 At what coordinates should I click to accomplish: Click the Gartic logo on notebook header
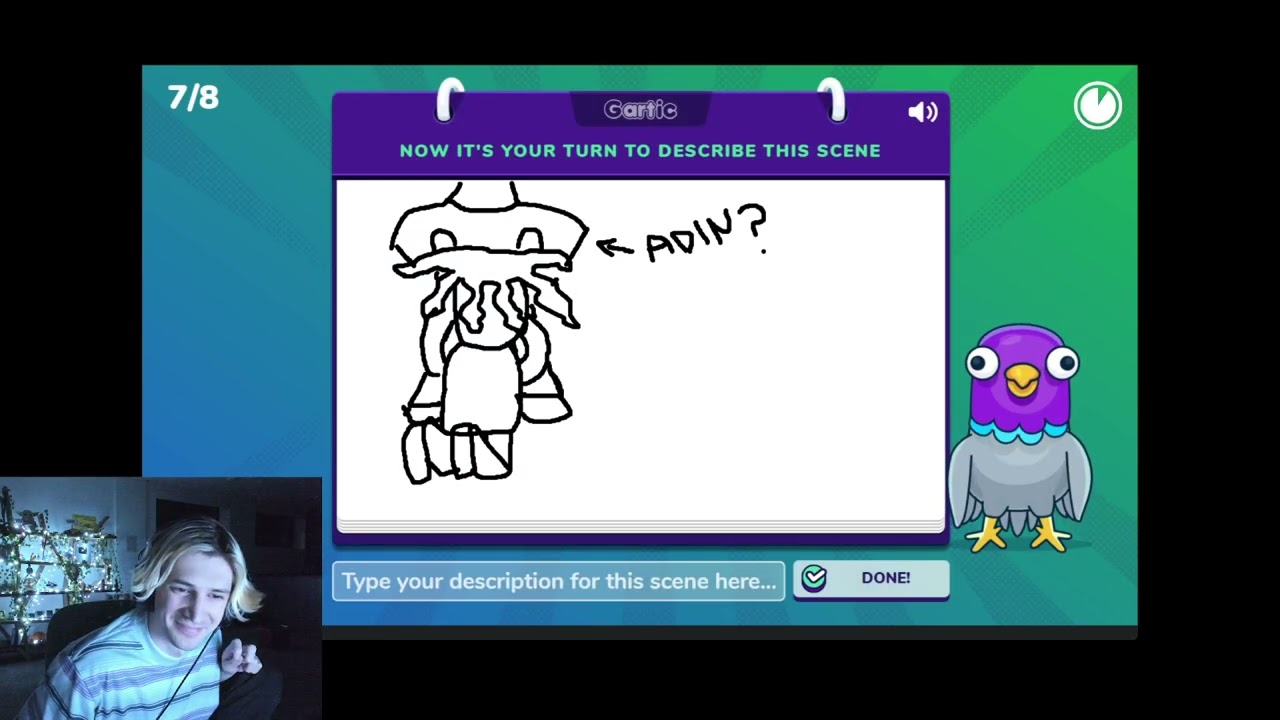640,110
